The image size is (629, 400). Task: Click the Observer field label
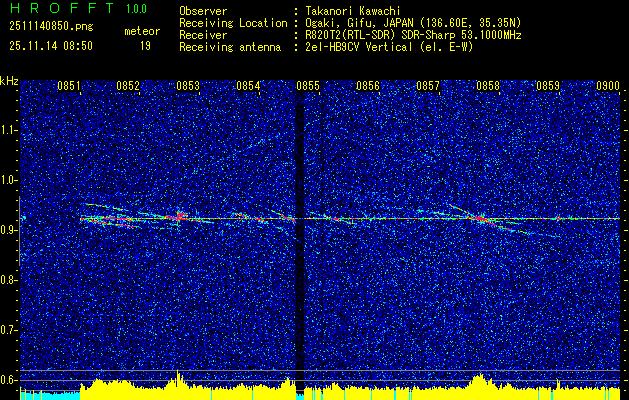pyautogui.click(x=203, y=11)
